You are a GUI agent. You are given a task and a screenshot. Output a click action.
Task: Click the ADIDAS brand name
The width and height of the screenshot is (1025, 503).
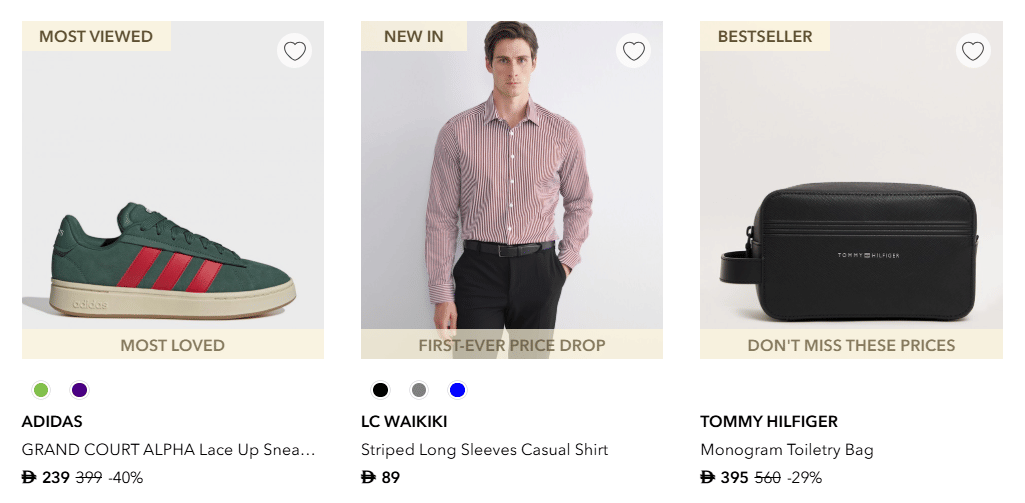point(52,422)
